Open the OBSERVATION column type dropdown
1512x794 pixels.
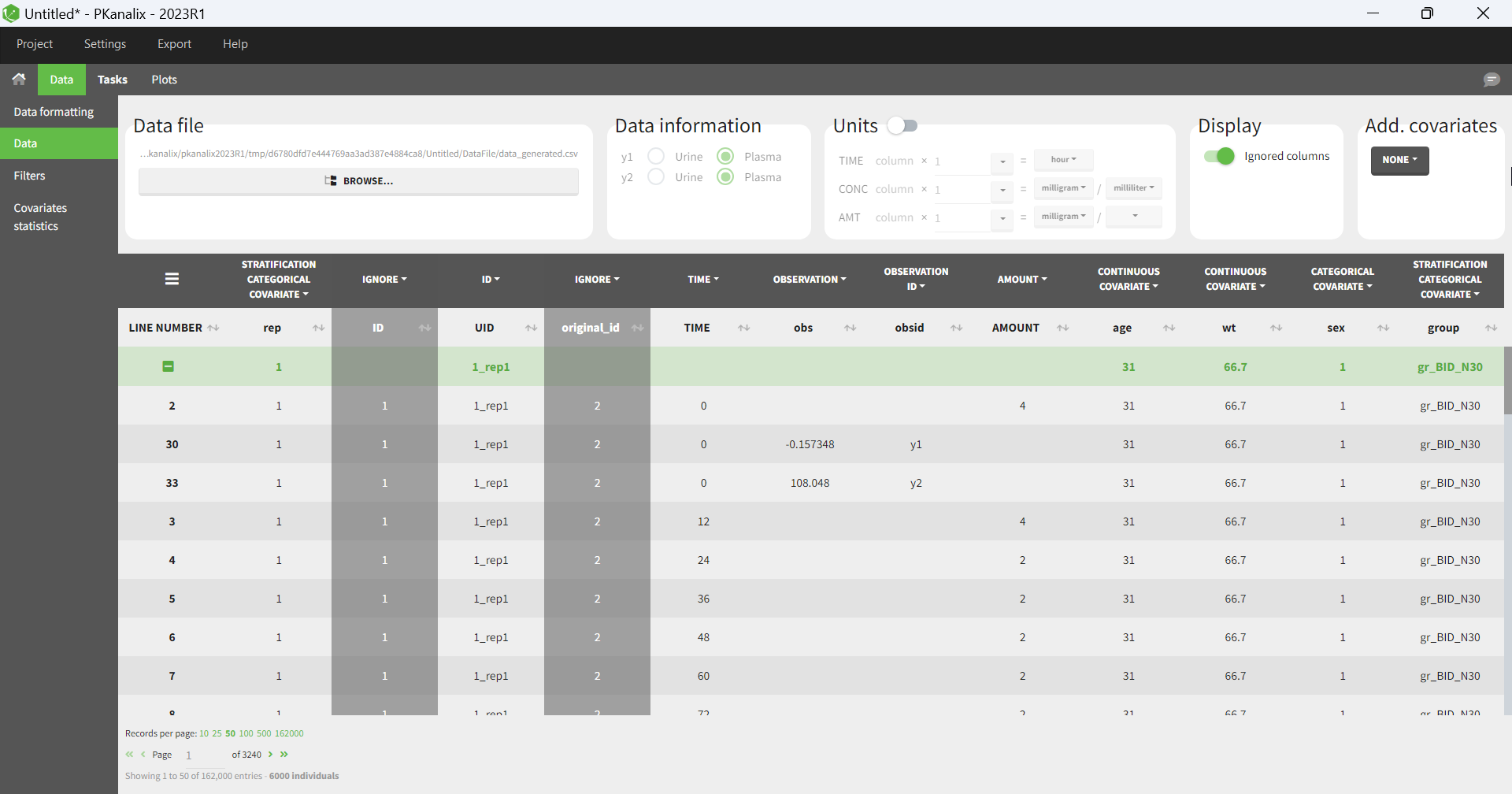pyautogui.click(x=810, y=280)
